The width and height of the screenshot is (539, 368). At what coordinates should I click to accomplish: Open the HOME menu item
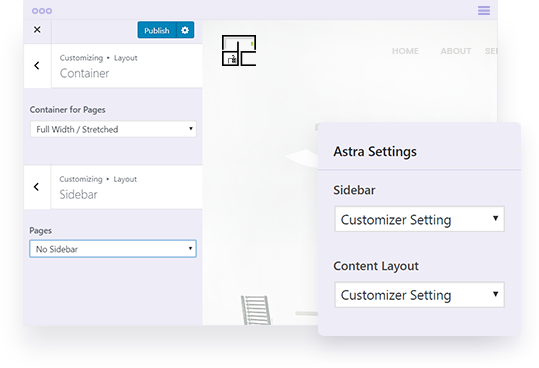pos(405,51)
